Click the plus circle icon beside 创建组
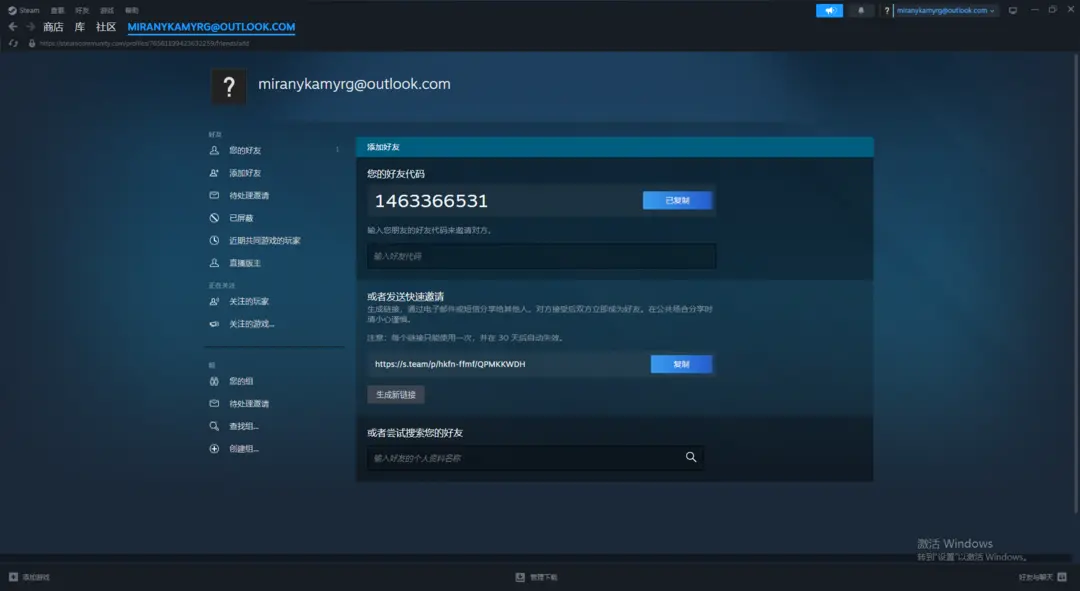Screen dimensions: 1080x591 coord(214,448)
